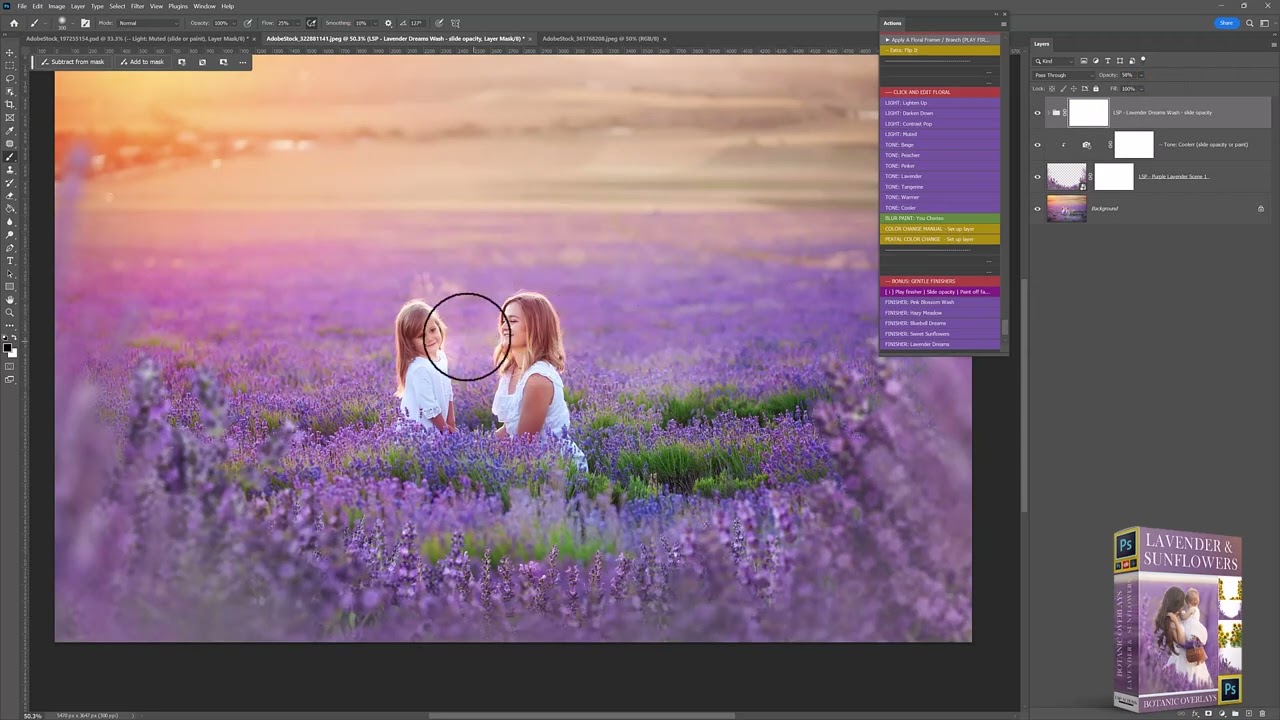The width and height of the screenshot is (1280, 720).
Task: Turn layer filtering on or off
Action: (x=1143, y=61)
